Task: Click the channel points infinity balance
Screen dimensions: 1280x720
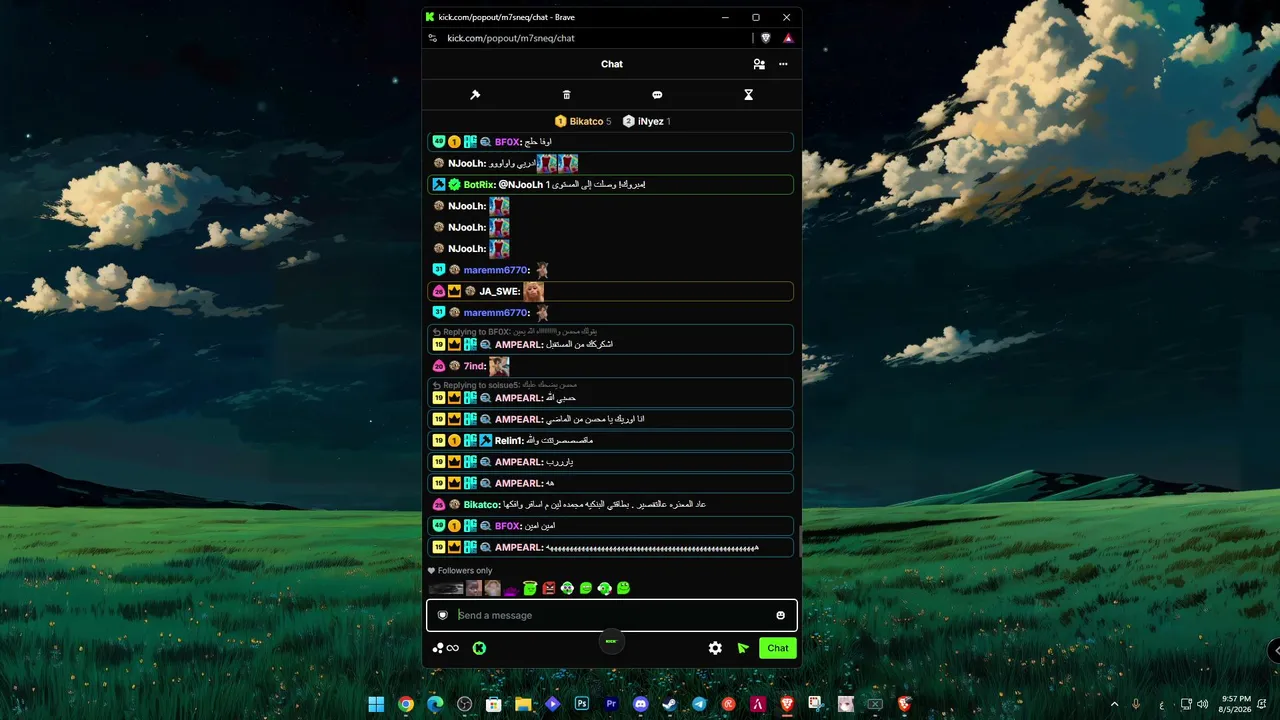Action: coord(446,648)
